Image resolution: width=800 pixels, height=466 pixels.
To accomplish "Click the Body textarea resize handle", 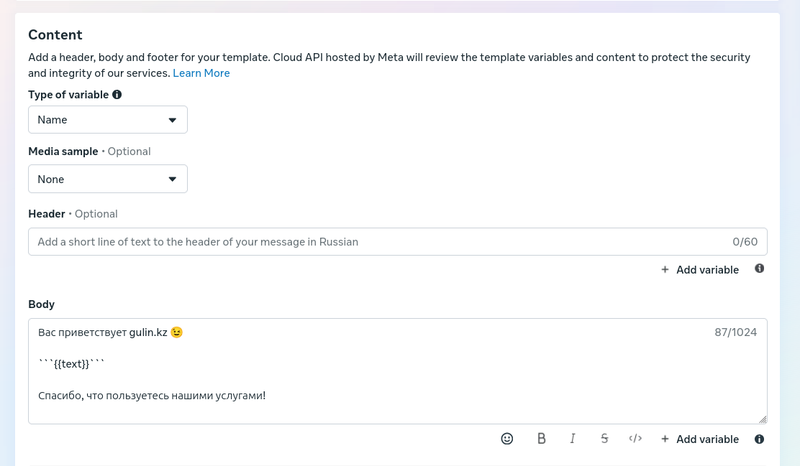I will 763,419.
